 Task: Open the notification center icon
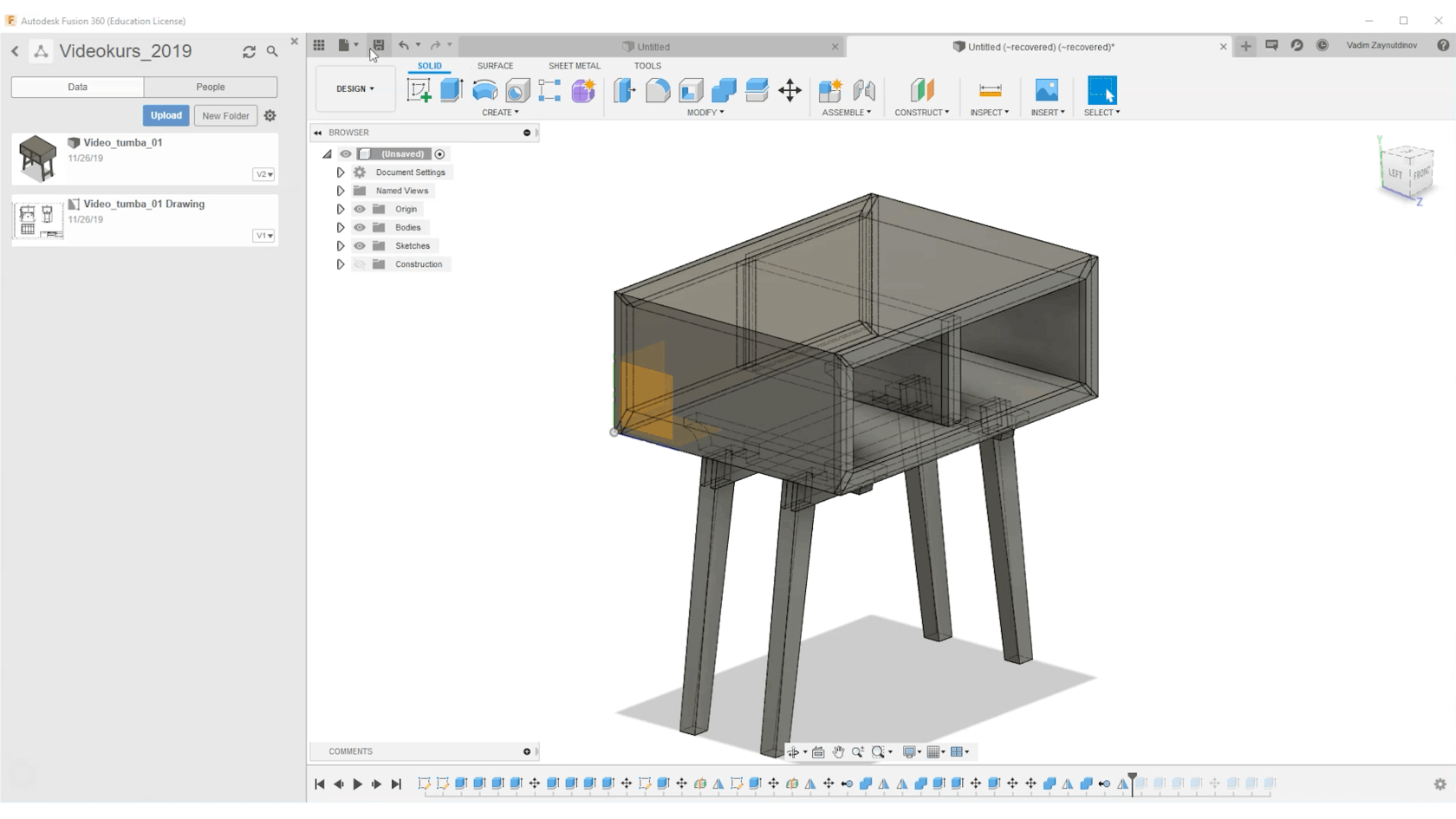(1271, 45)
